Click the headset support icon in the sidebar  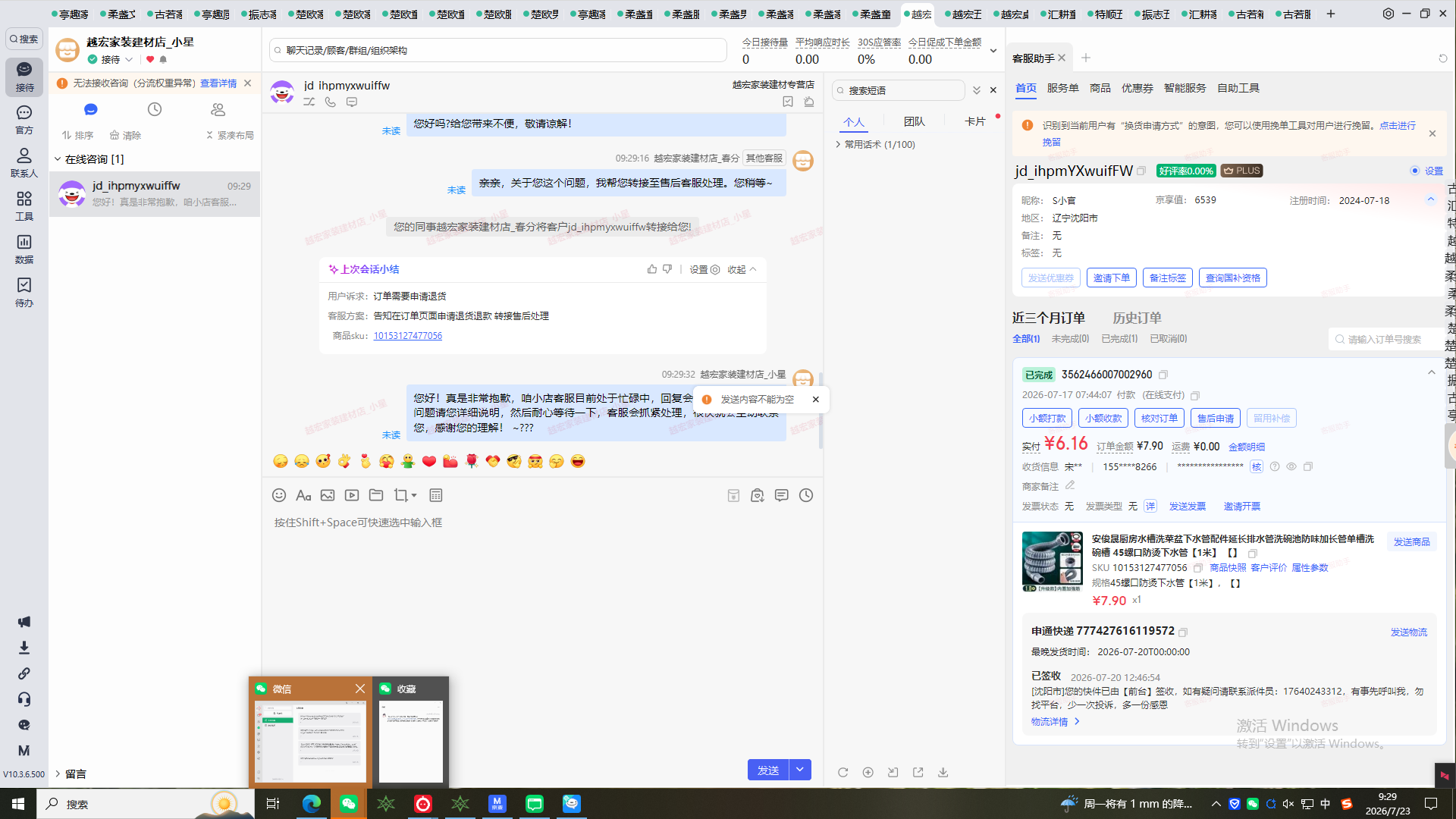click(24, 699)
